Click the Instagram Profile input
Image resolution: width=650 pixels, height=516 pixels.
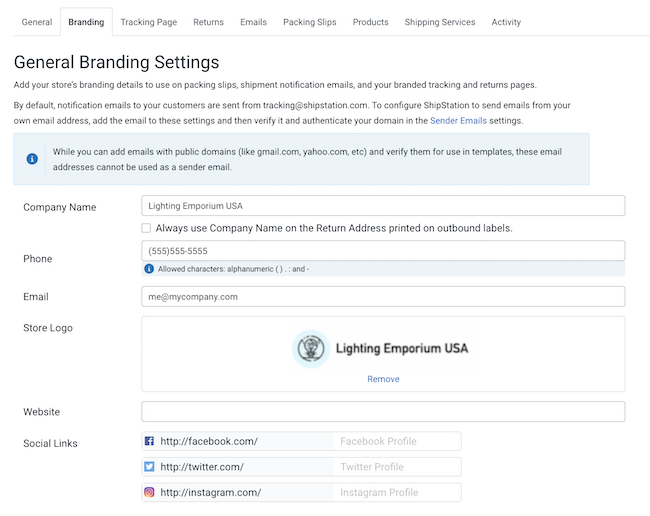(397, 492)
